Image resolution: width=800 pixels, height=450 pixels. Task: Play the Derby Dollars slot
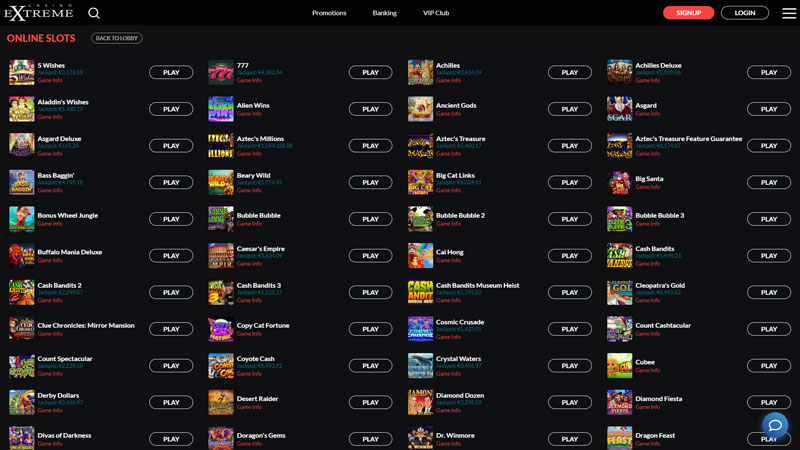click(171, 403)
